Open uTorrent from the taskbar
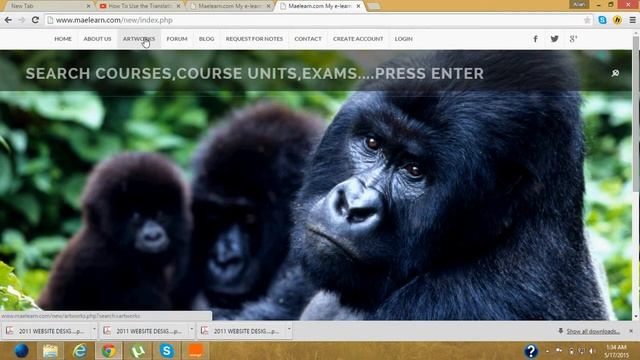The height and width of the screenshot is (360, 640). [x=138, y=351]
